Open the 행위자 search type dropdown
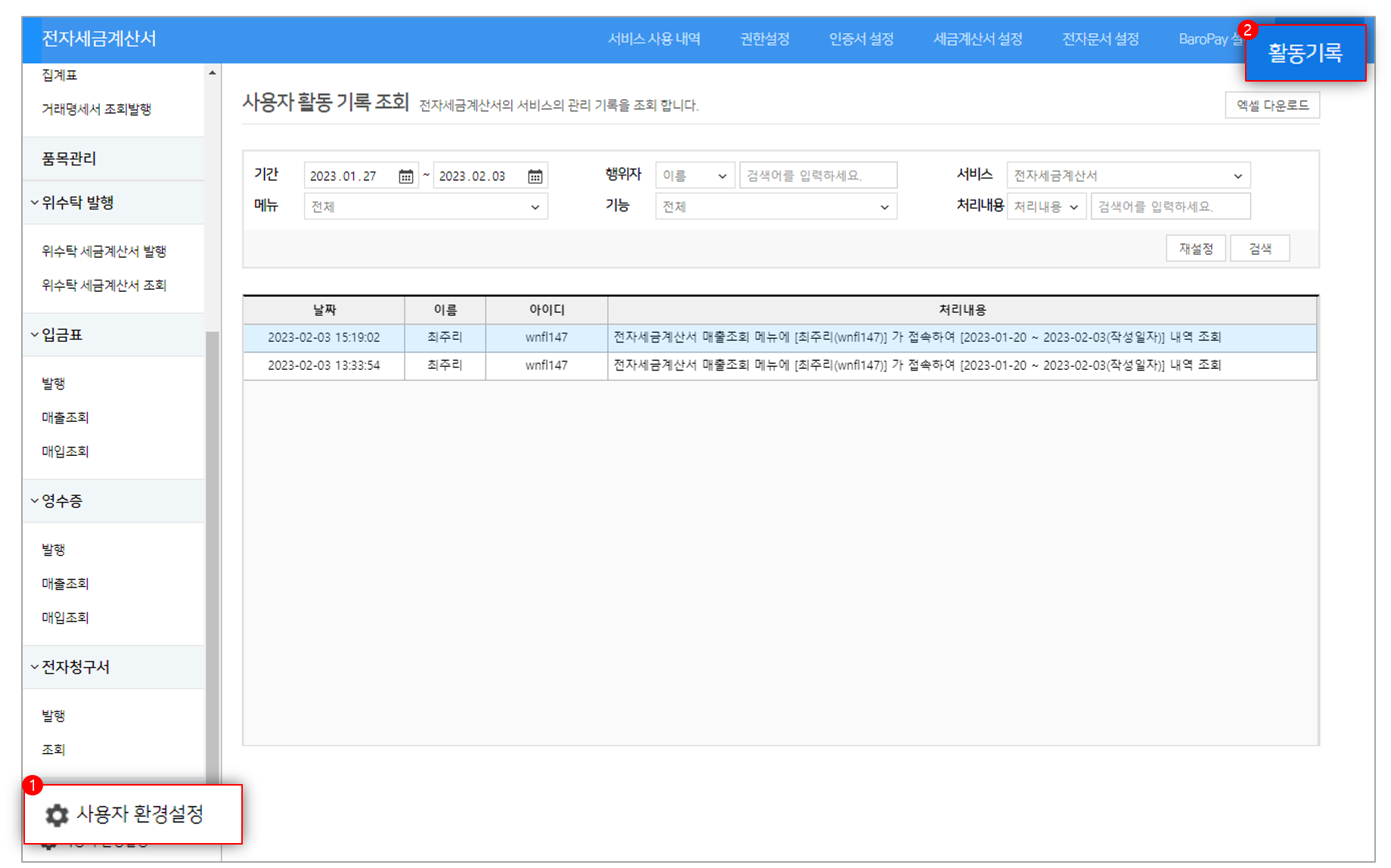This screenshot has width=1391, height=868. tap(694, 175)
